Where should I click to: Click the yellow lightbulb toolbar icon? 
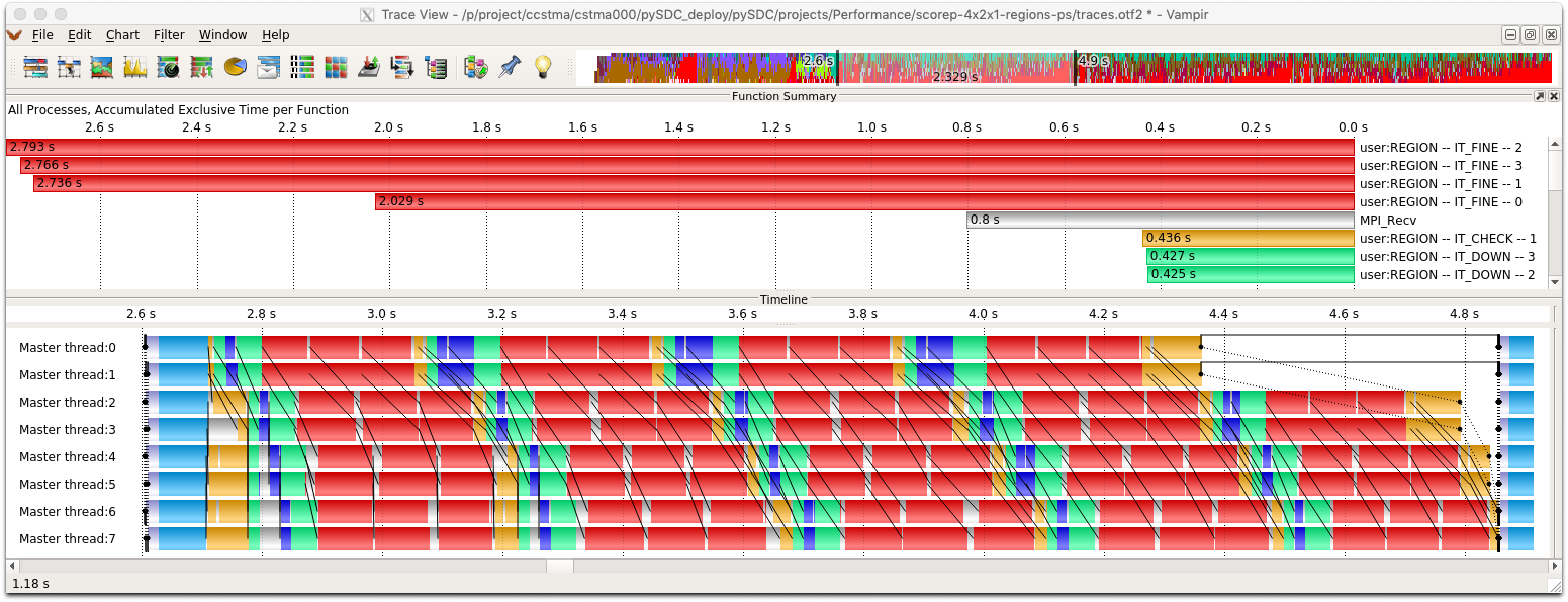point(542,66)
